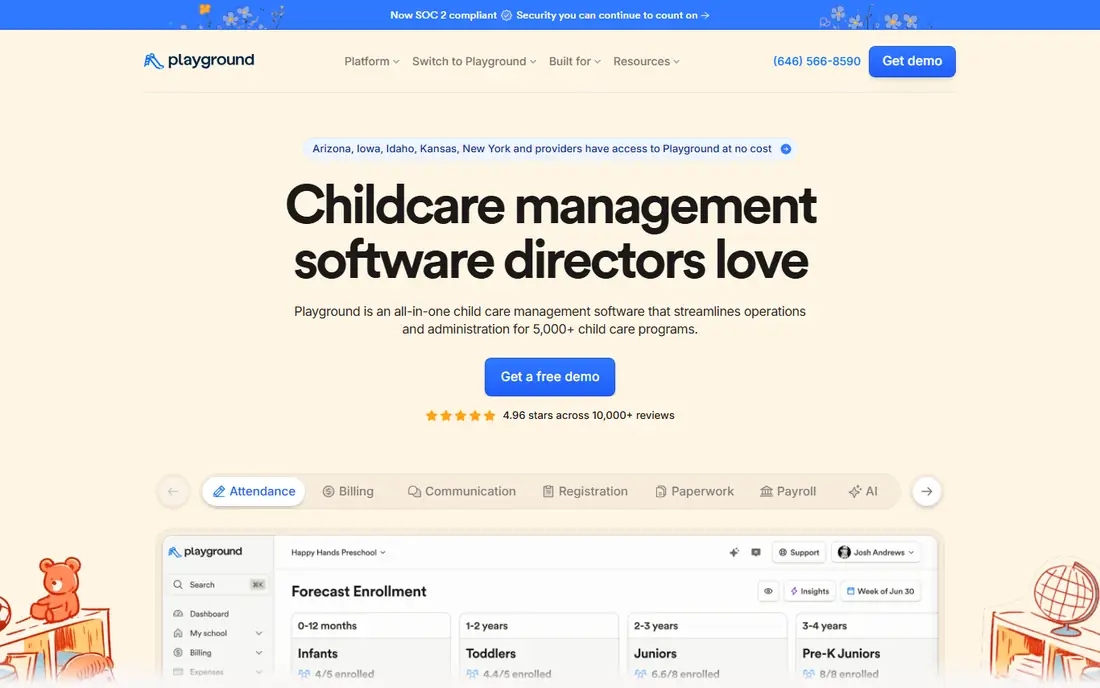Switch to the Paperwork tab
This screenshot has width=1100, height=688.
coord(695,492)
